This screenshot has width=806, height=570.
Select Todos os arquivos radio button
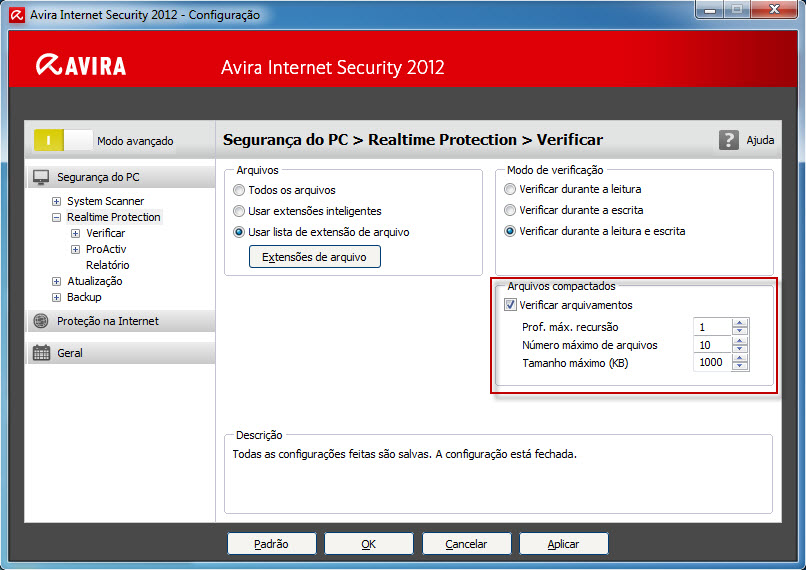[239, 190]
